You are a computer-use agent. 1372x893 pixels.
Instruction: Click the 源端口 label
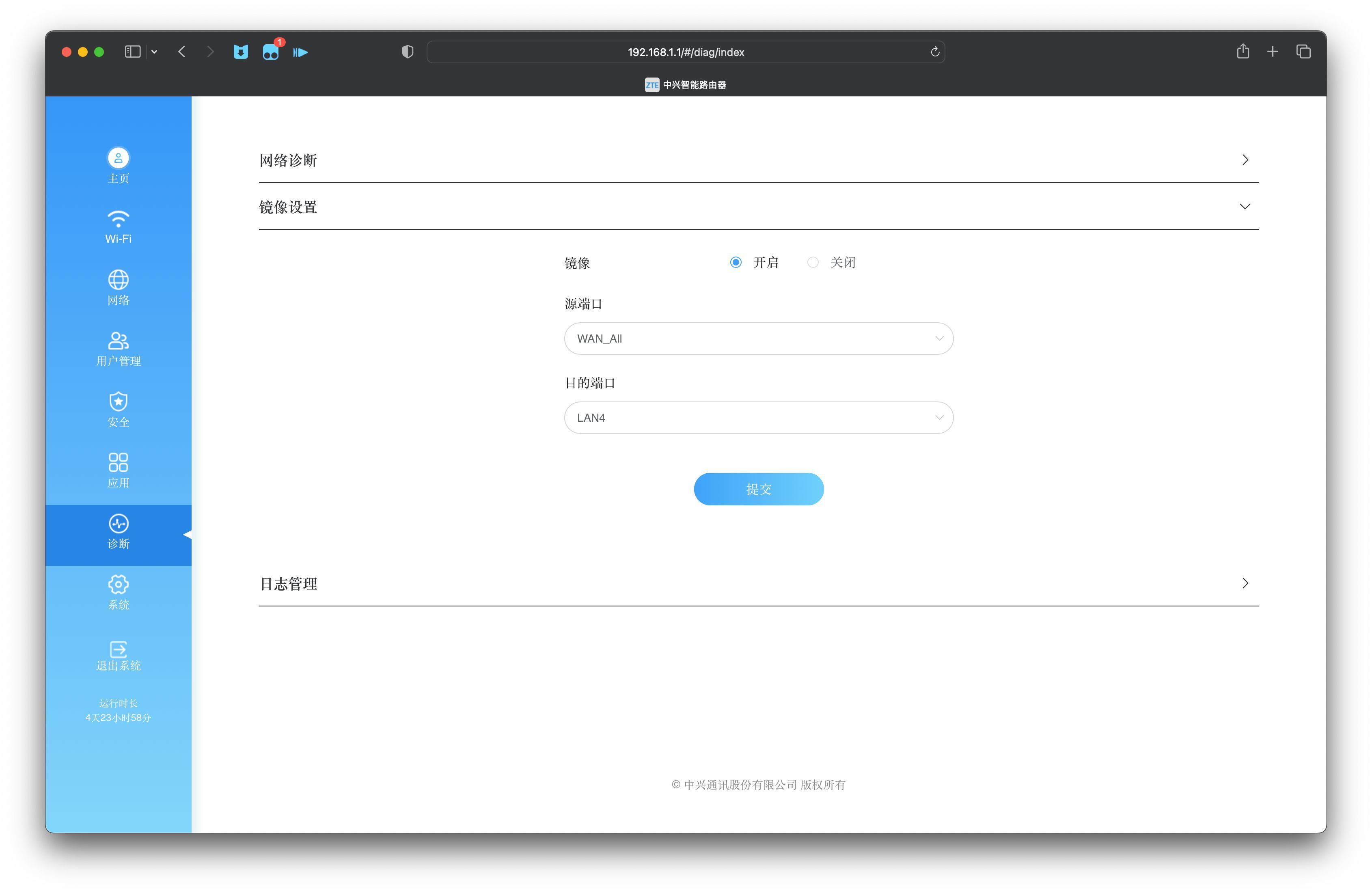pos(583,304)
